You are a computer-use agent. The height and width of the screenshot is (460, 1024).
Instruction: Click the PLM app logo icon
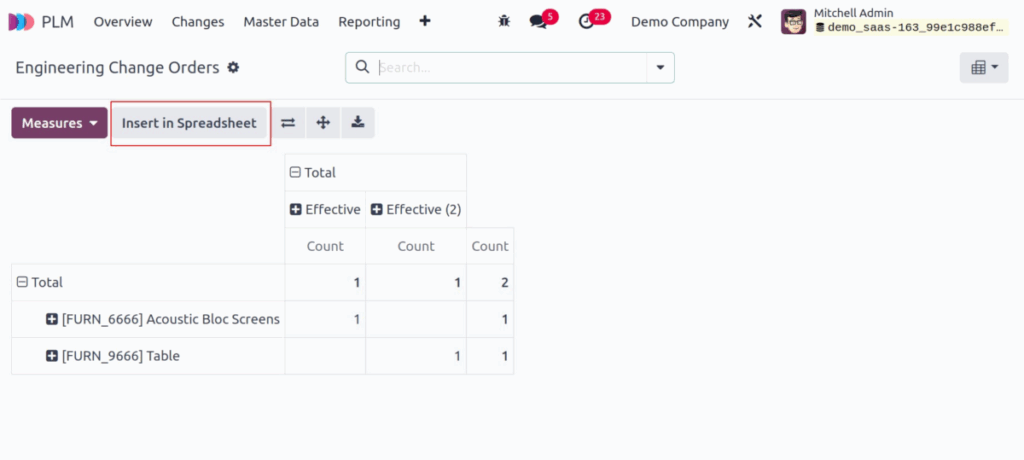pyautogui.click(x=21, y=22)
